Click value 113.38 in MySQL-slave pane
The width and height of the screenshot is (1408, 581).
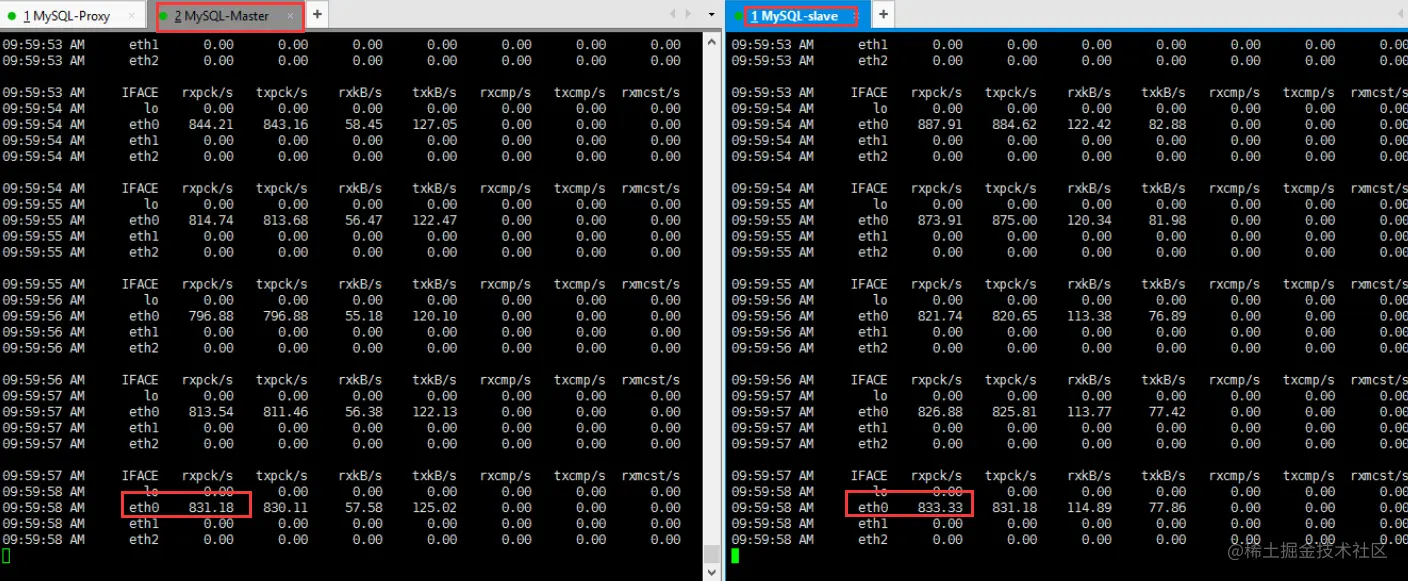click(x=1089, y=316)
